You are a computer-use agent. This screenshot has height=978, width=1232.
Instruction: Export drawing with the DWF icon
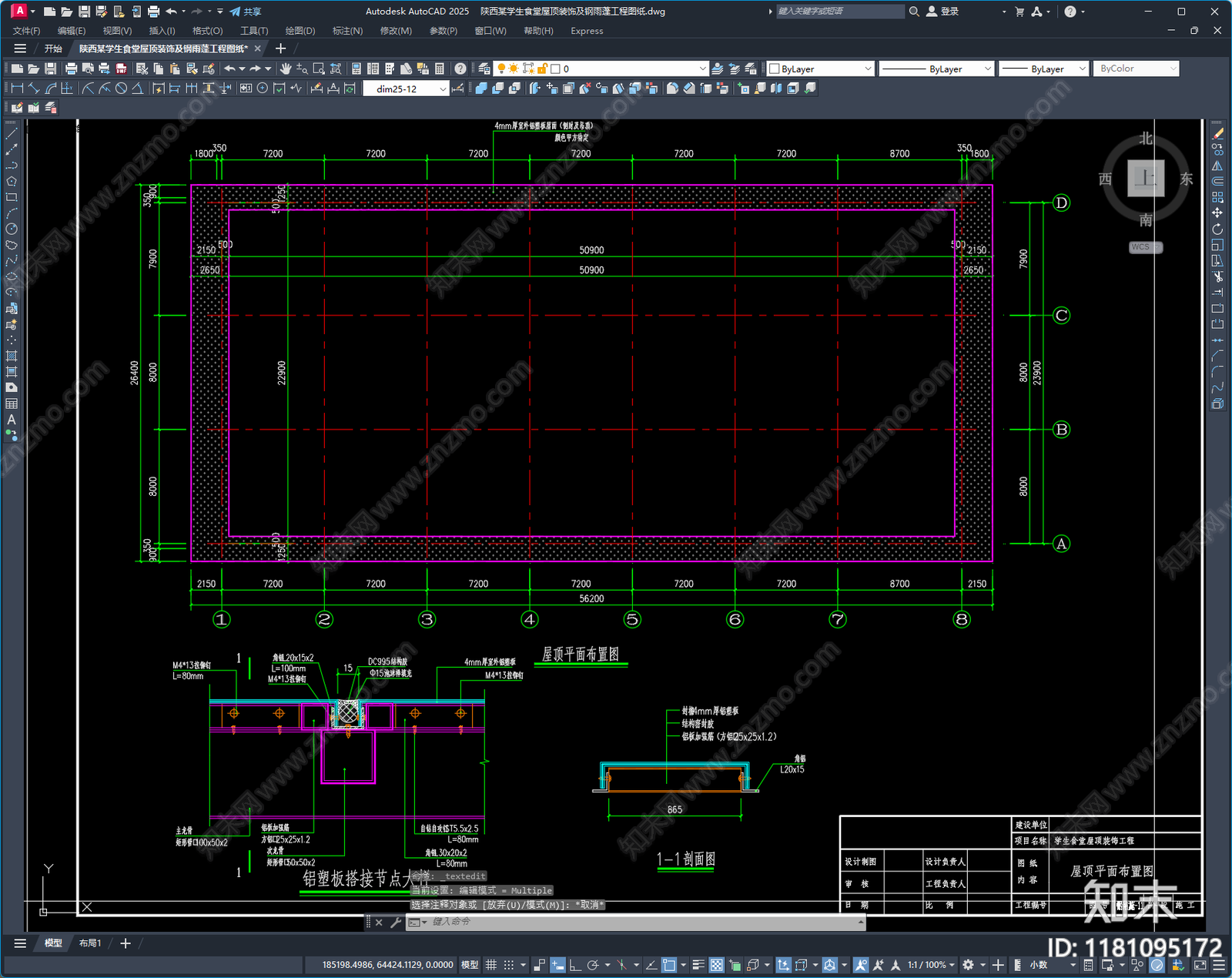click(121, 69)
